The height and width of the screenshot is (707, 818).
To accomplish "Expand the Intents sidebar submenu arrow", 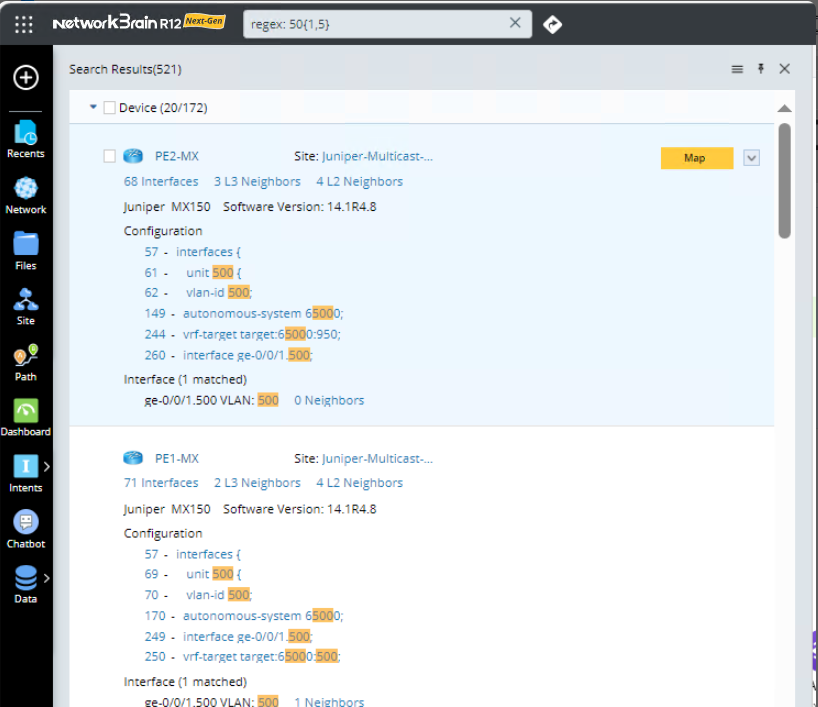I will click(x=47, y=466).
